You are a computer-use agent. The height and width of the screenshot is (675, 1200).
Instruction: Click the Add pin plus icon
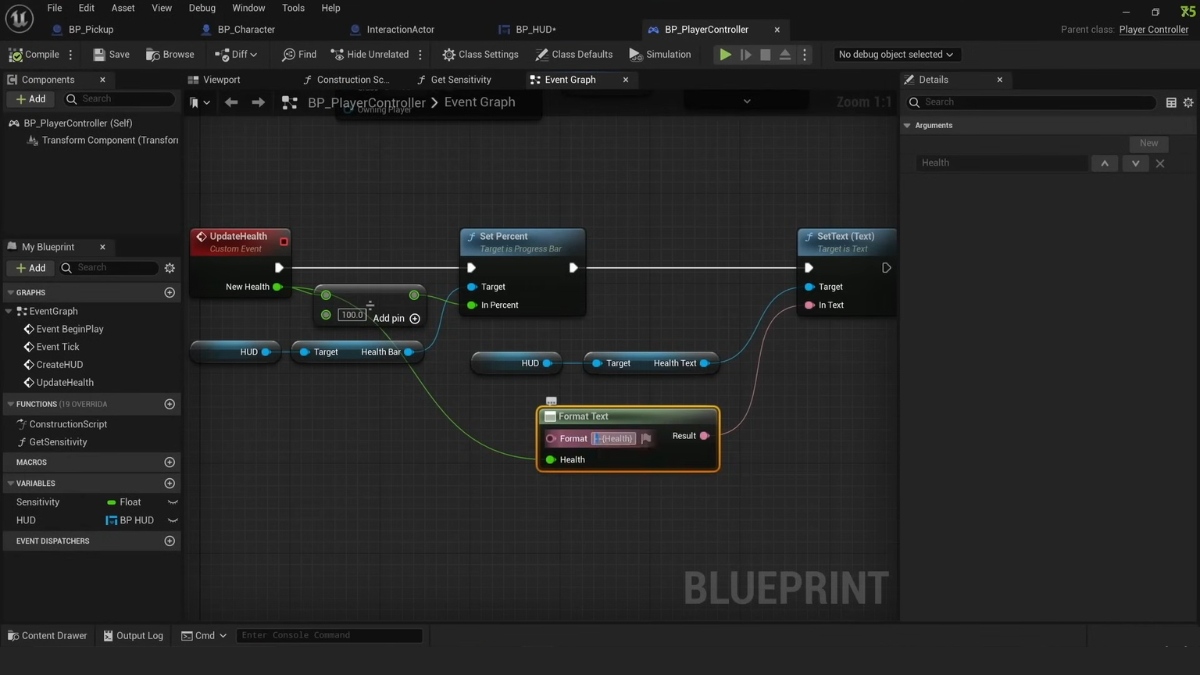coord(415,319)
